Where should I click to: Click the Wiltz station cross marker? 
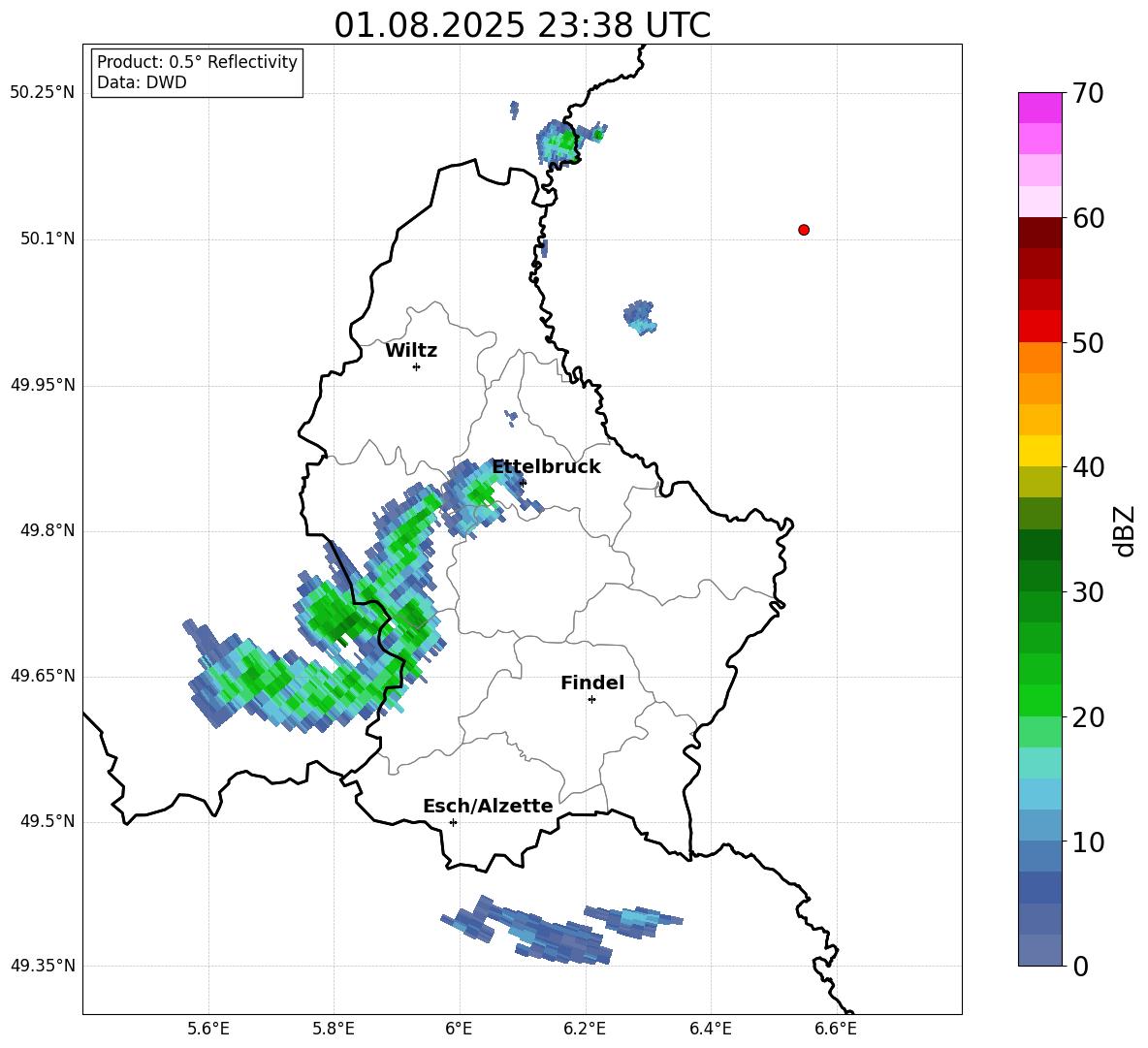coord(417,366)
